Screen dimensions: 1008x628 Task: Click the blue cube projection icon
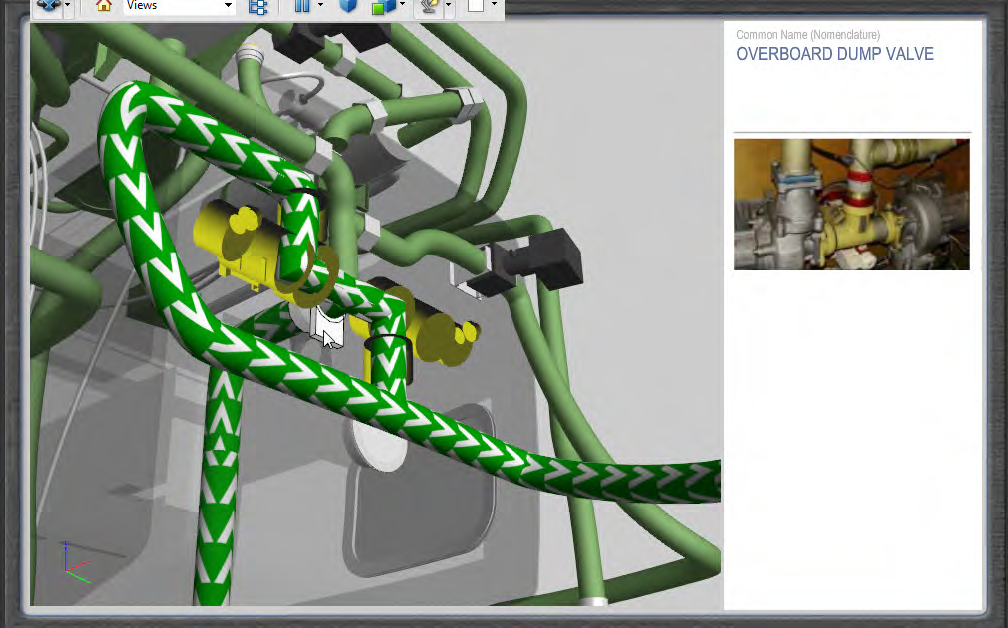point(348,6)
